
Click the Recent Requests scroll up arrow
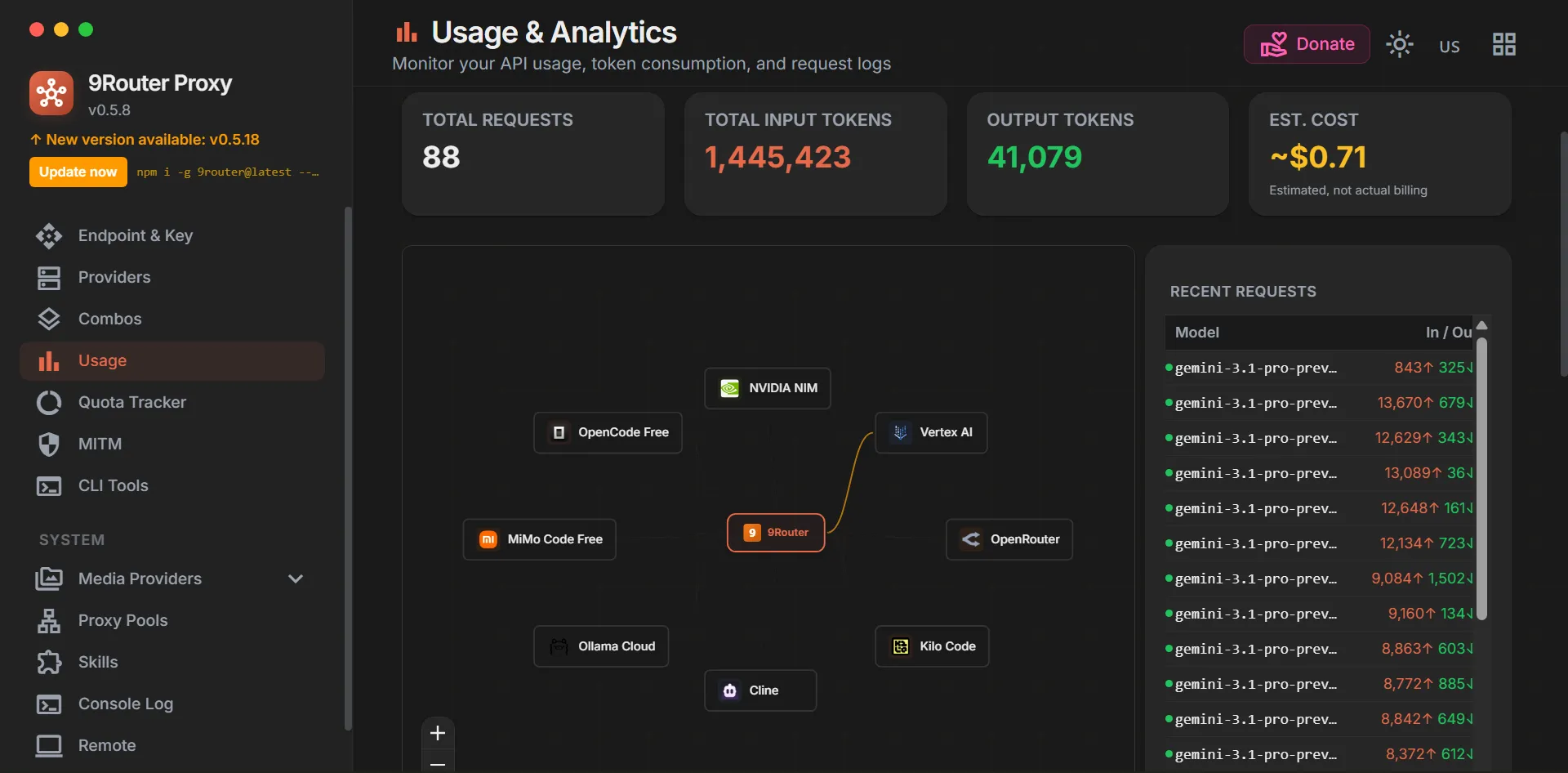pyautogui.click(x=1482, y=325)
